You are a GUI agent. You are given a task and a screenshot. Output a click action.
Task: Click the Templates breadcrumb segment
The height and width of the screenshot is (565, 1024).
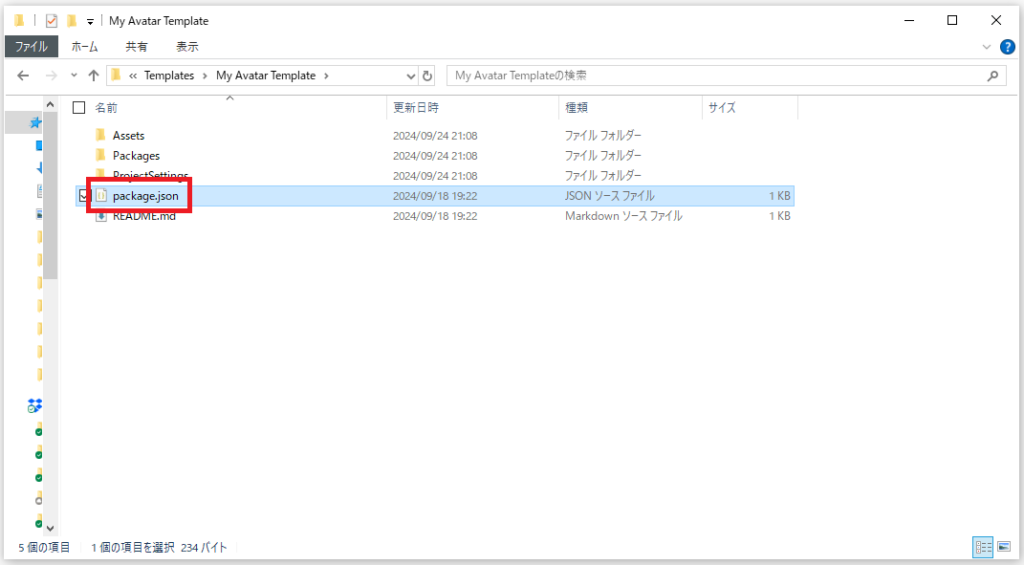(x=169, y=76)
